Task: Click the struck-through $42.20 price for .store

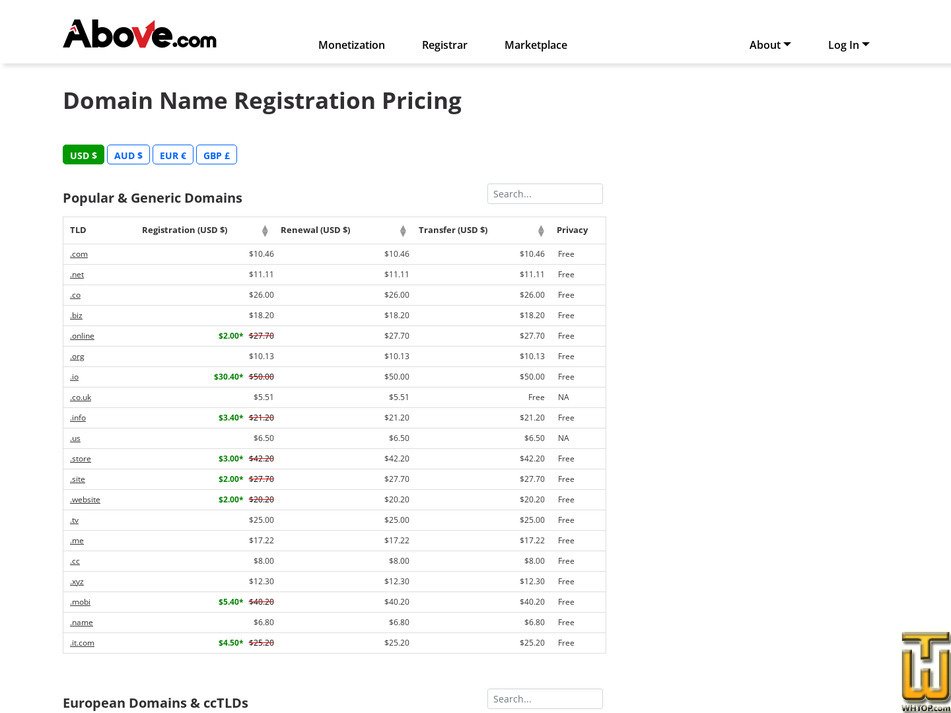Action: (261, 459)
